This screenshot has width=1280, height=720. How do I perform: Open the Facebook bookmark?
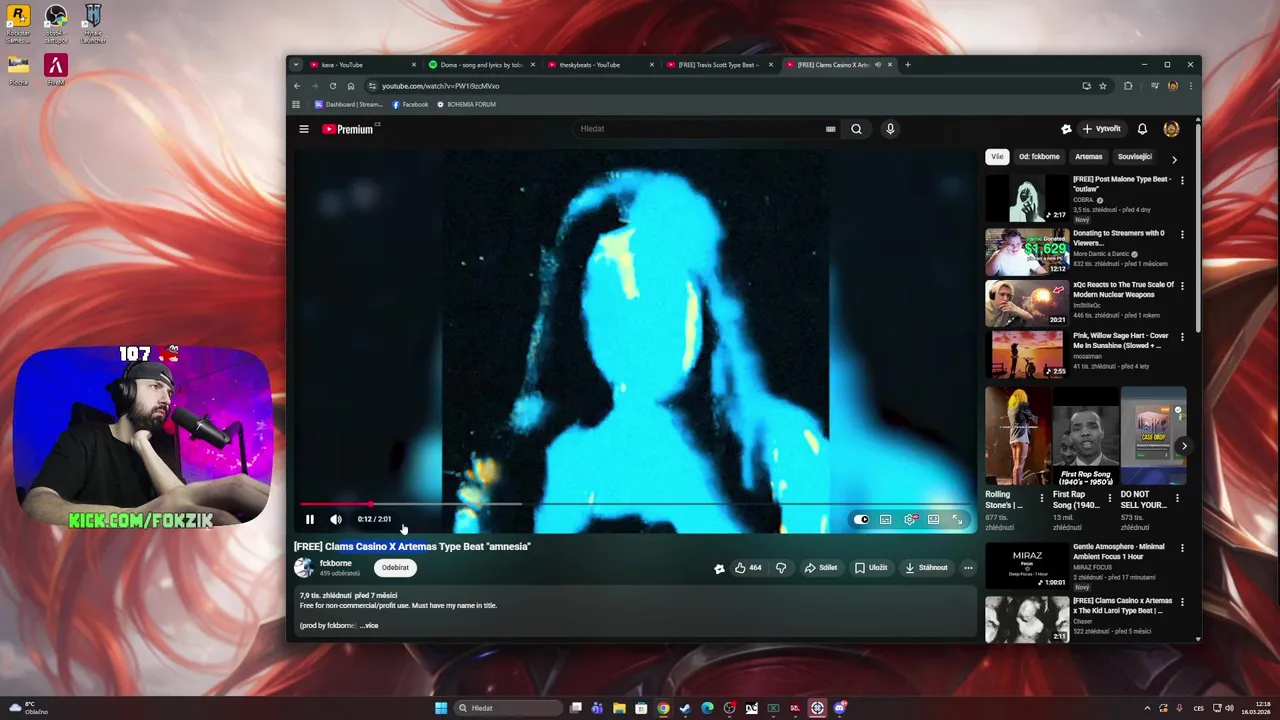click(410, 104)
